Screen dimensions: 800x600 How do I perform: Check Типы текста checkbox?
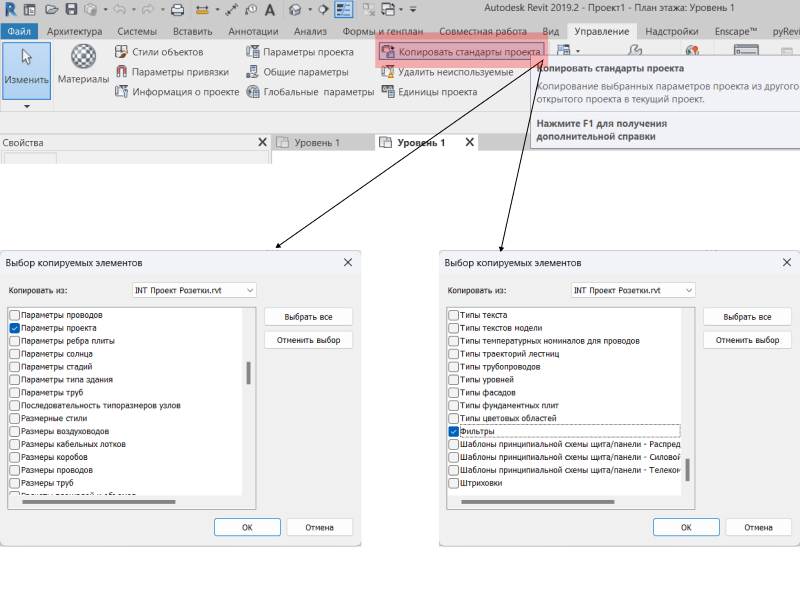click(x=453, y=315)
